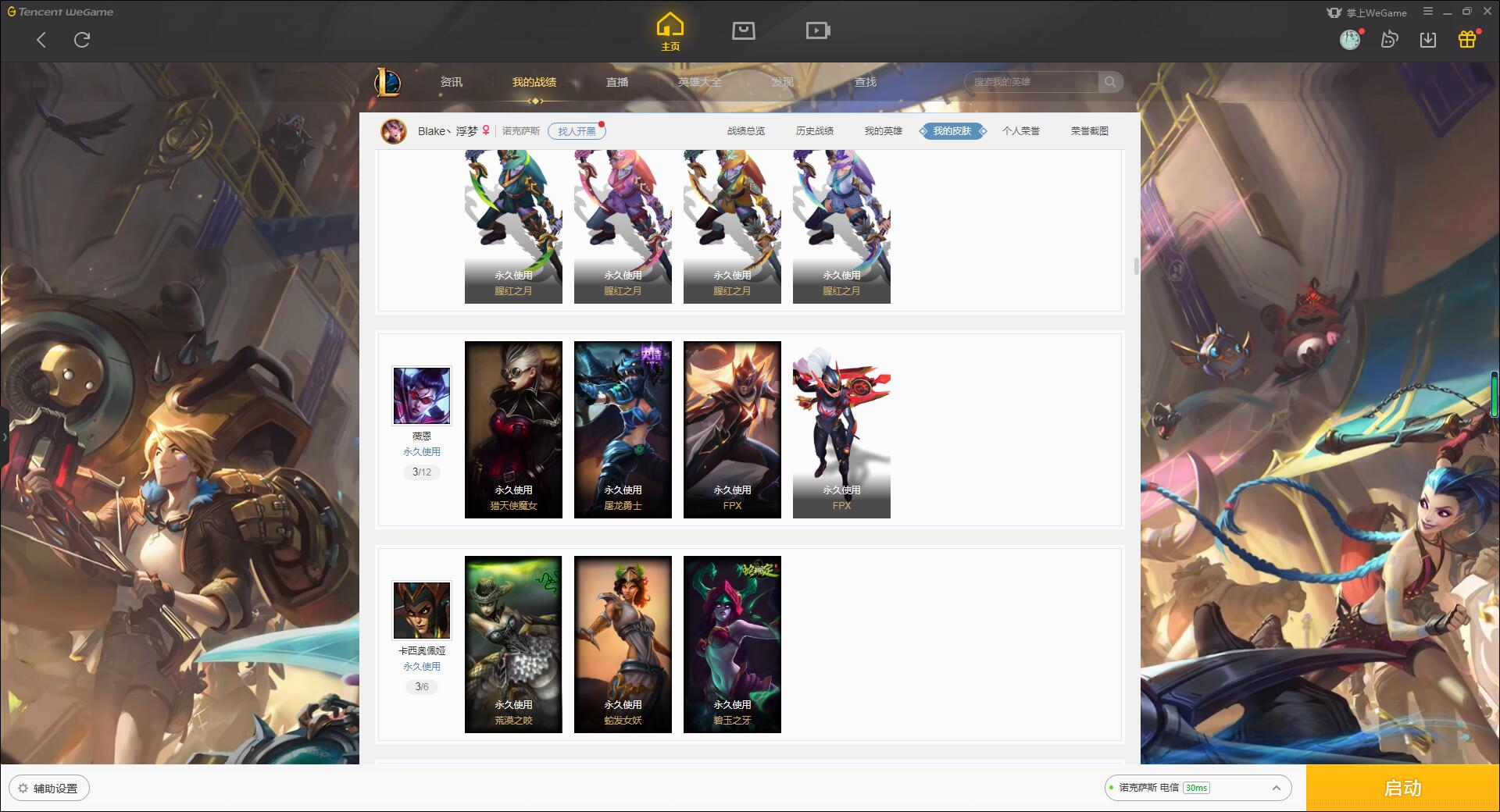
Task: Click the player profile avatar
Action: (394, 131)
